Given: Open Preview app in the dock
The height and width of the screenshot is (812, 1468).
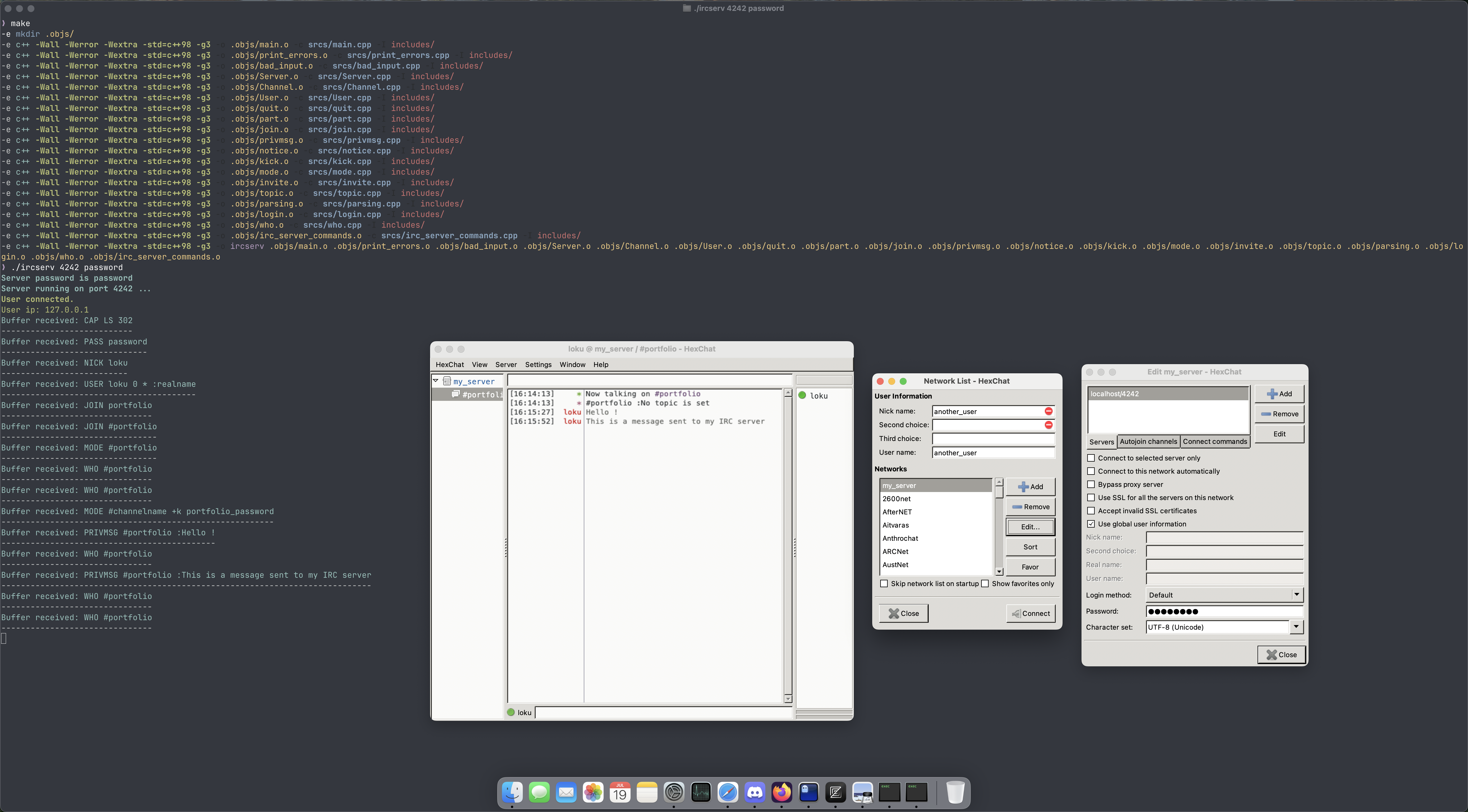Looking at the screenshot, I should pyautogui.click(x=862, y=792).
